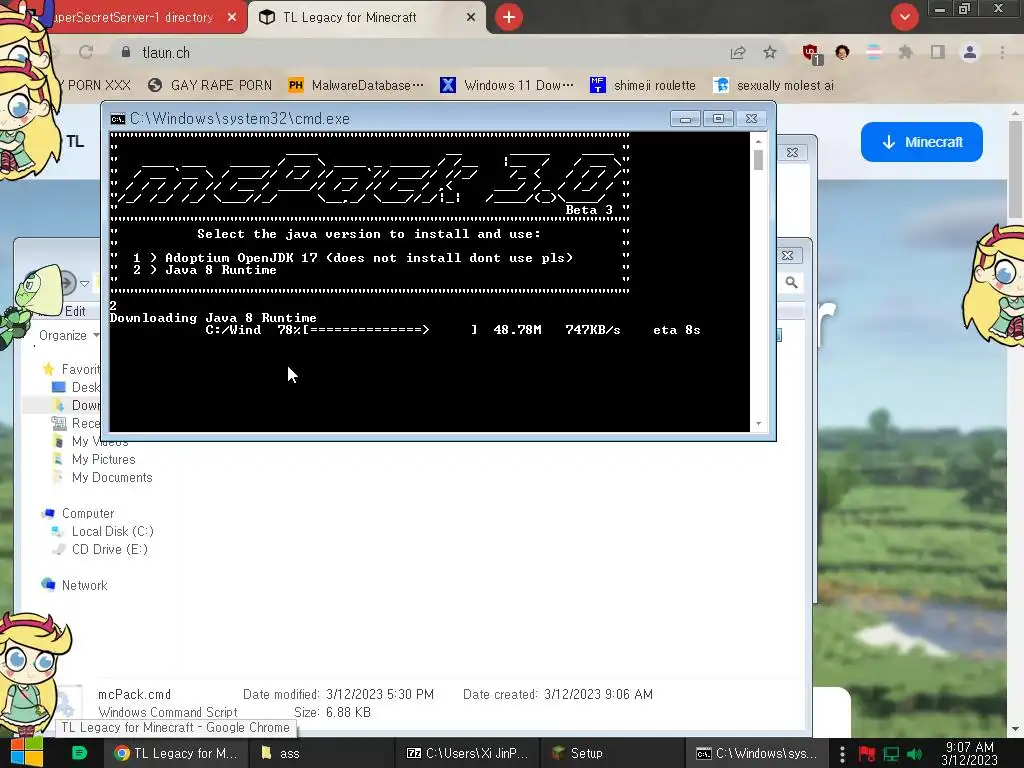
Task: Click the blue Minecraft download button
Action: point(921,142)
